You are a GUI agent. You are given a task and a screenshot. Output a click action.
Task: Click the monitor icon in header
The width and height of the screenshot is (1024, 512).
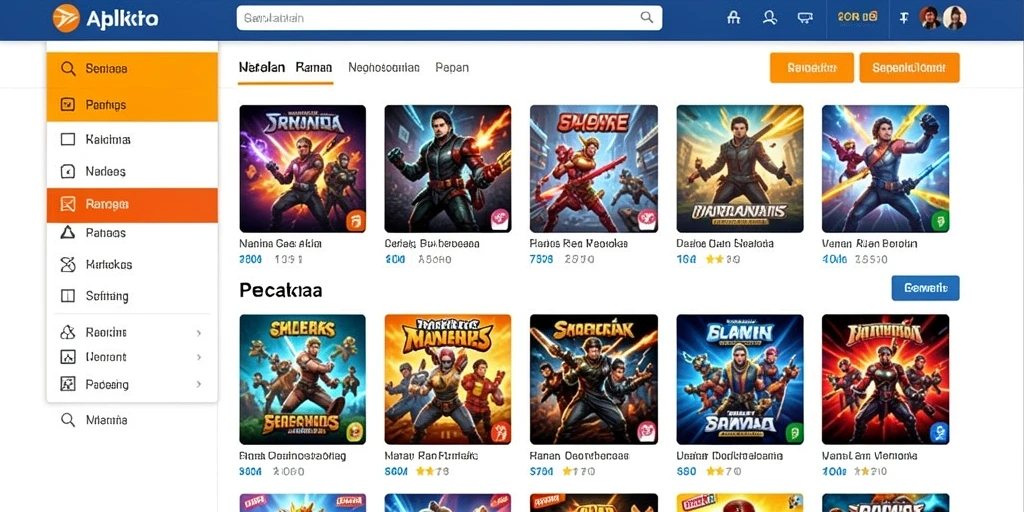pyautogui.click(x=805, y=18)
